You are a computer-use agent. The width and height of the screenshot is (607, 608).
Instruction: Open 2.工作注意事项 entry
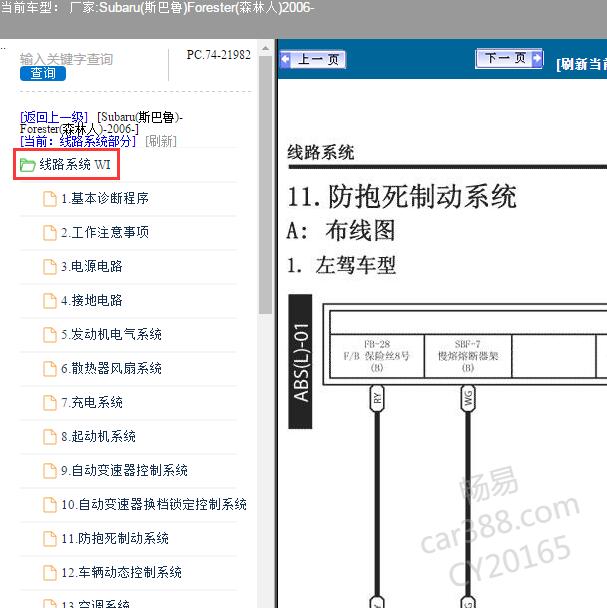(105, 233)
